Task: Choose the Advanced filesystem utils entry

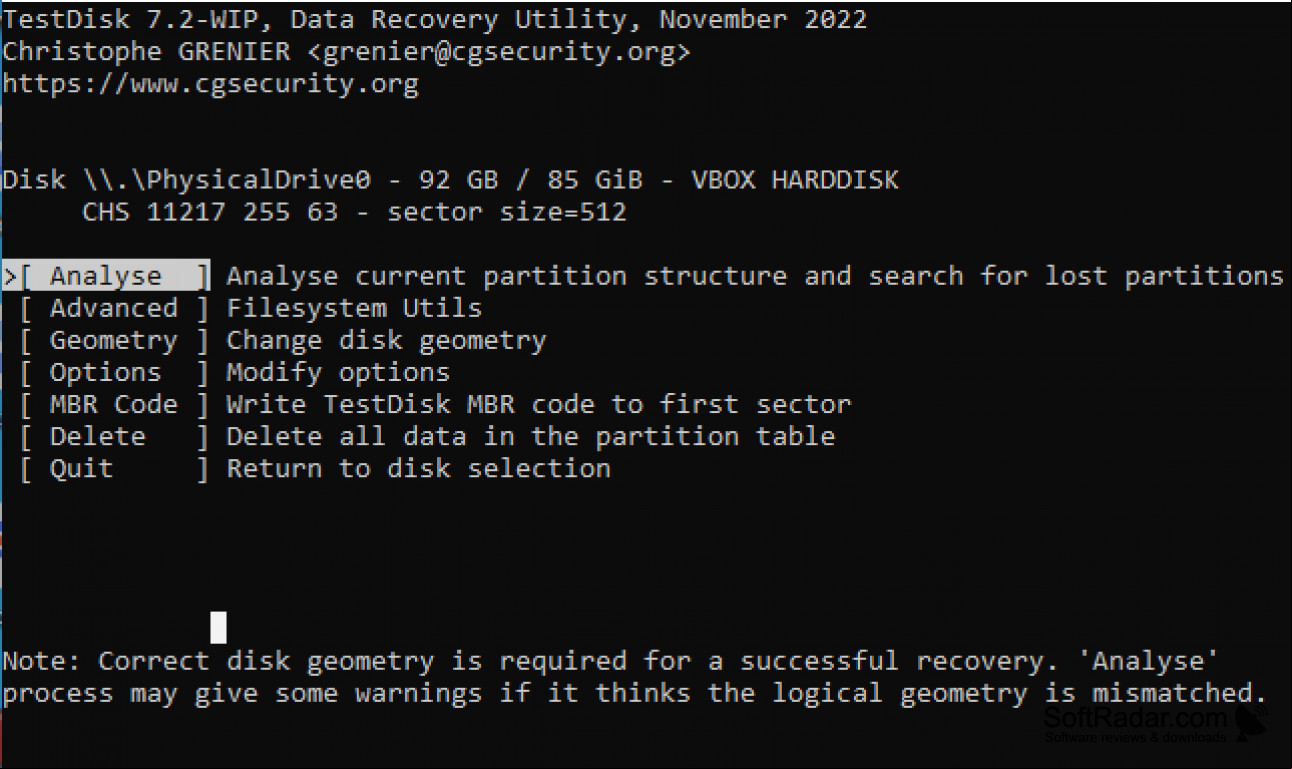Action: 114,308
